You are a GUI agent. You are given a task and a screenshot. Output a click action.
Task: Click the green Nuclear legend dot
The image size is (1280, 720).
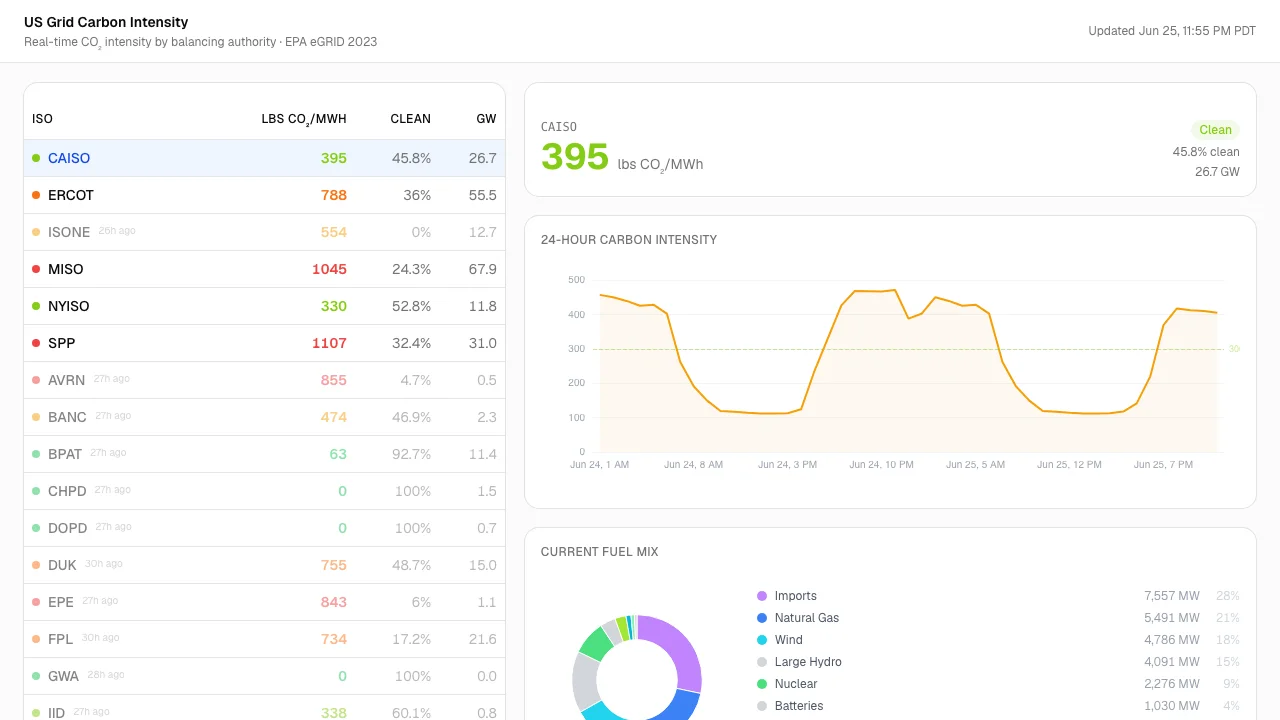tap(762, 684)
